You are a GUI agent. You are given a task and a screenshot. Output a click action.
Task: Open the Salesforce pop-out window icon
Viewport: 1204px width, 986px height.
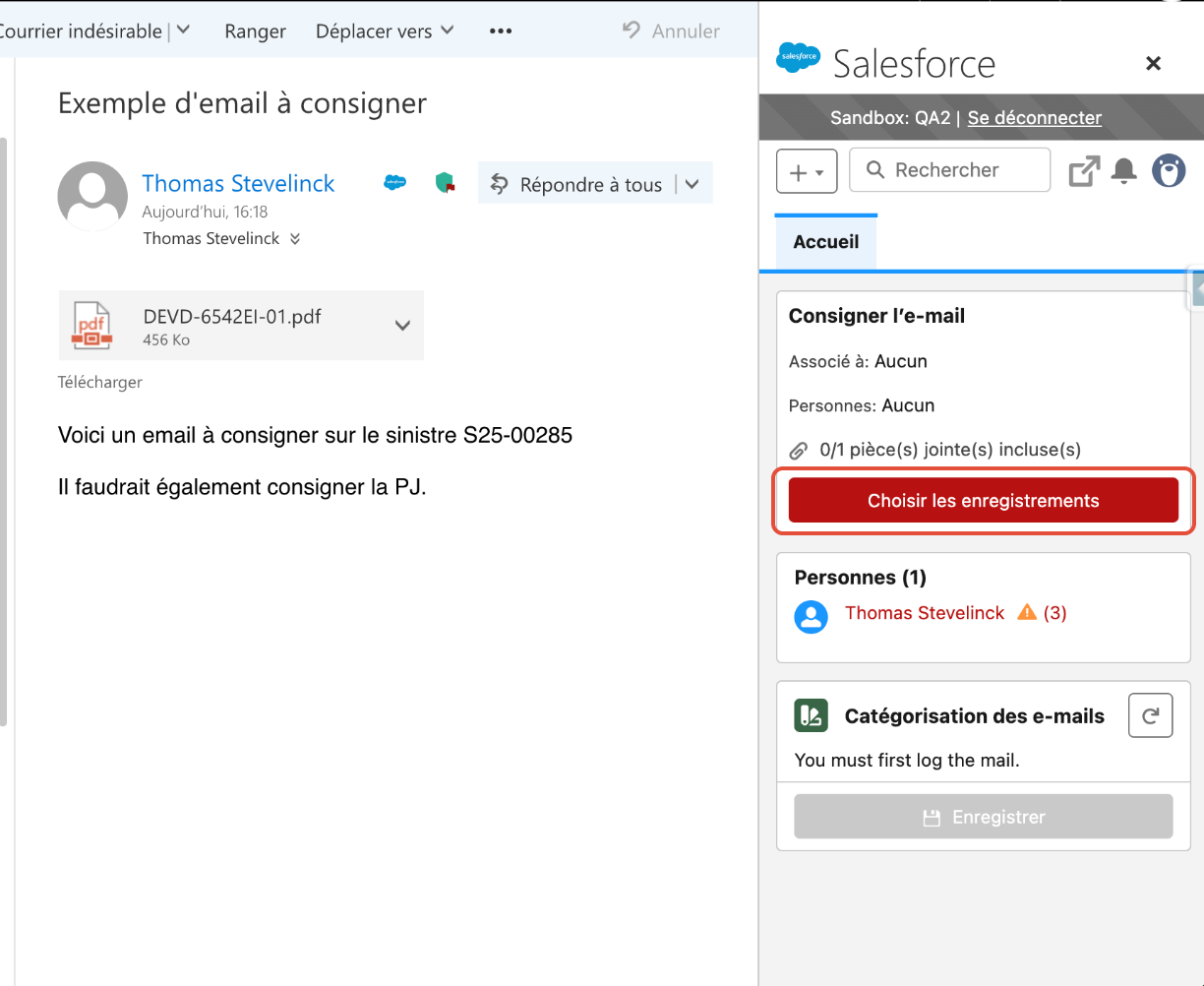[x=1084, y=171]
